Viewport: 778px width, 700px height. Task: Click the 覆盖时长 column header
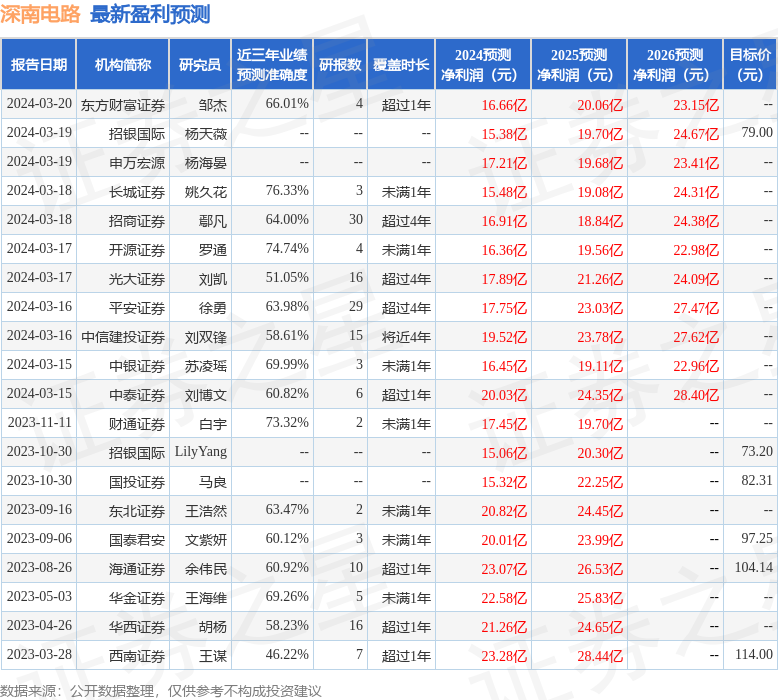(x=401, y=64)
